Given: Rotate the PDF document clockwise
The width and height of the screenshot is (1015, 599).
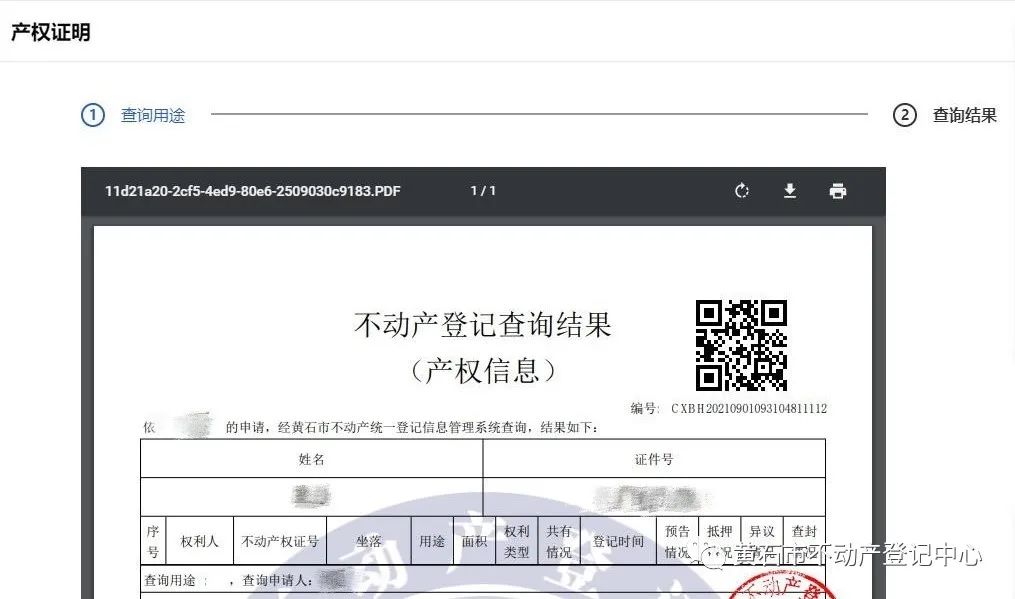Looking at the screenshot, I should [742, 191].
